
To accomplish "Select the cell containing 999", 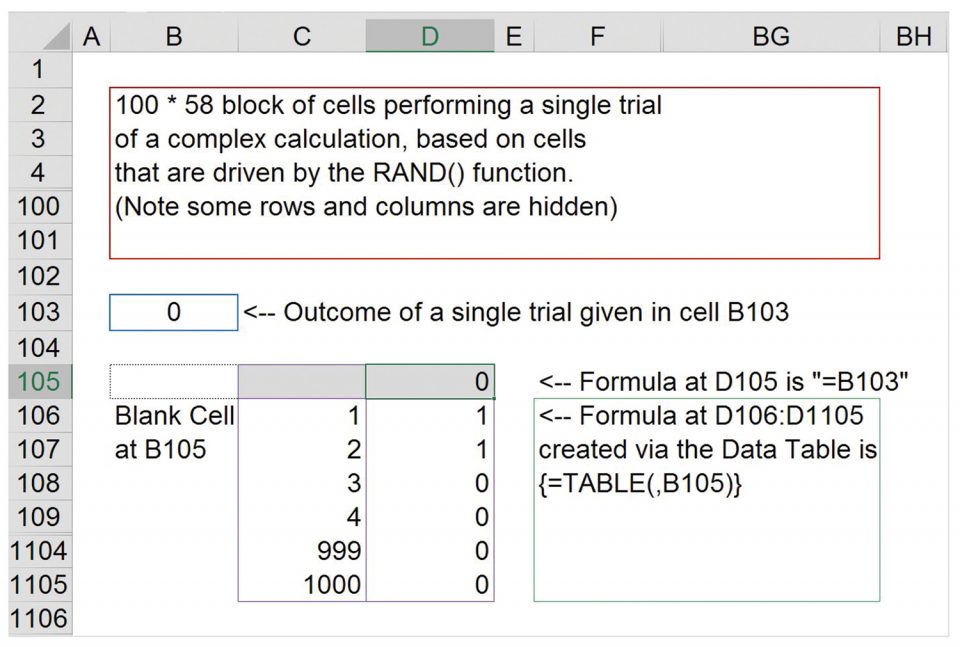I will [302, 551].
